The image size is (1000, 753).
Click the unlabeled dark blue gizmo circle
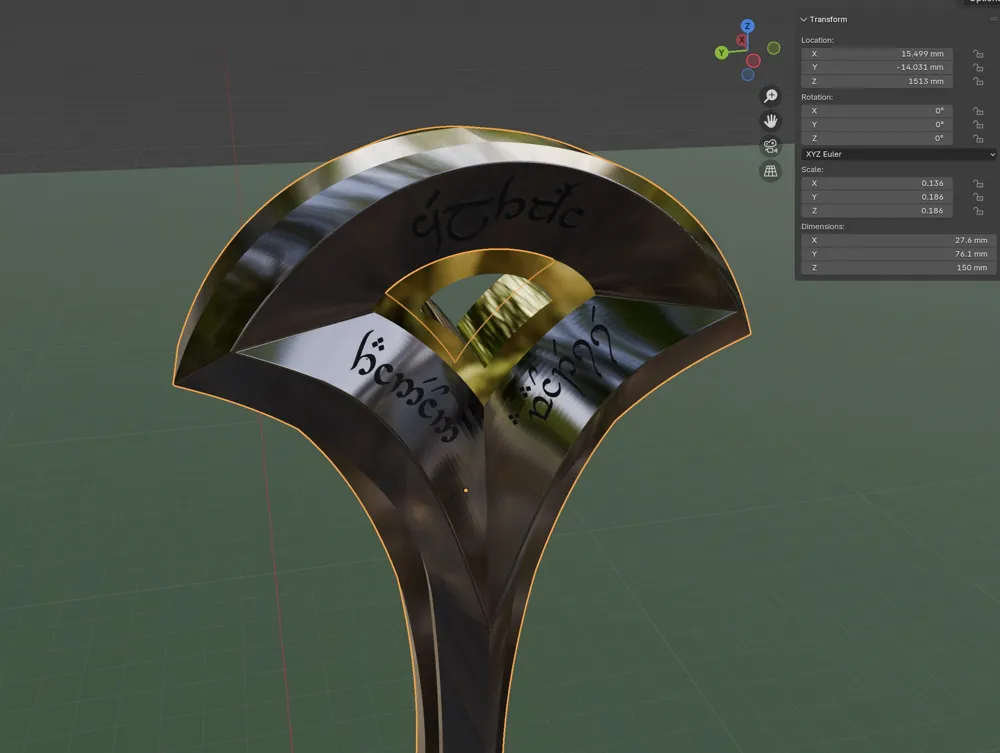(x=747, y=75)
